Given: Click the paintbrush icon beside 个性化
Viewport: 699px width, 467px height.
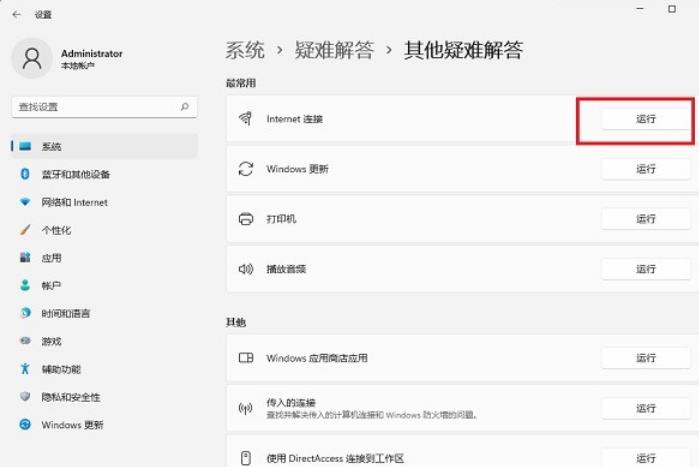Looking at the screenshot, I should click(x=25, y=230).
